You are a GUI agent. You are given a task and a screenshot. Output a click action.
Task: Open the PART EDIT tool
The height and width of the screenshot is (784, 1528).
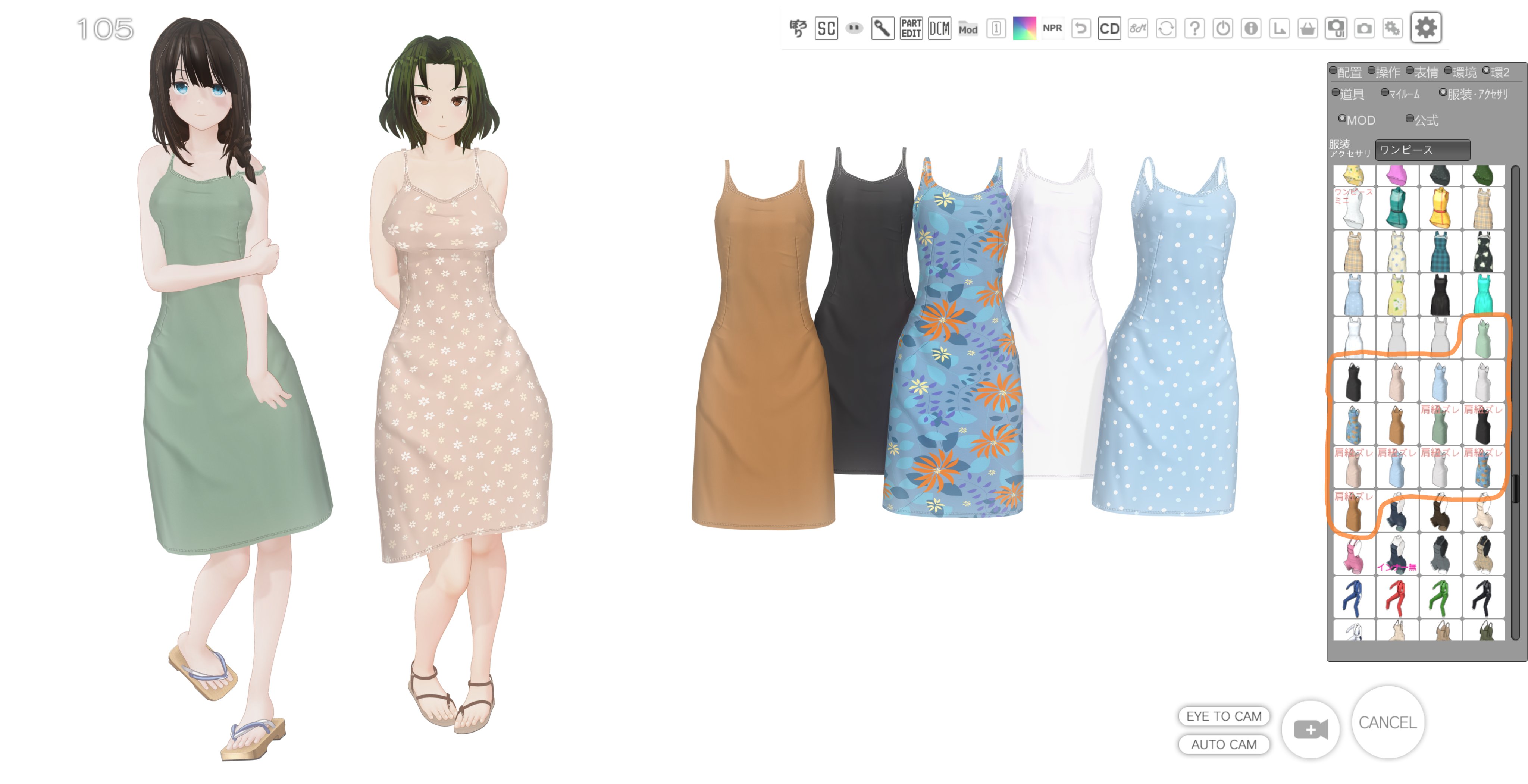click(x=911, y=28)
